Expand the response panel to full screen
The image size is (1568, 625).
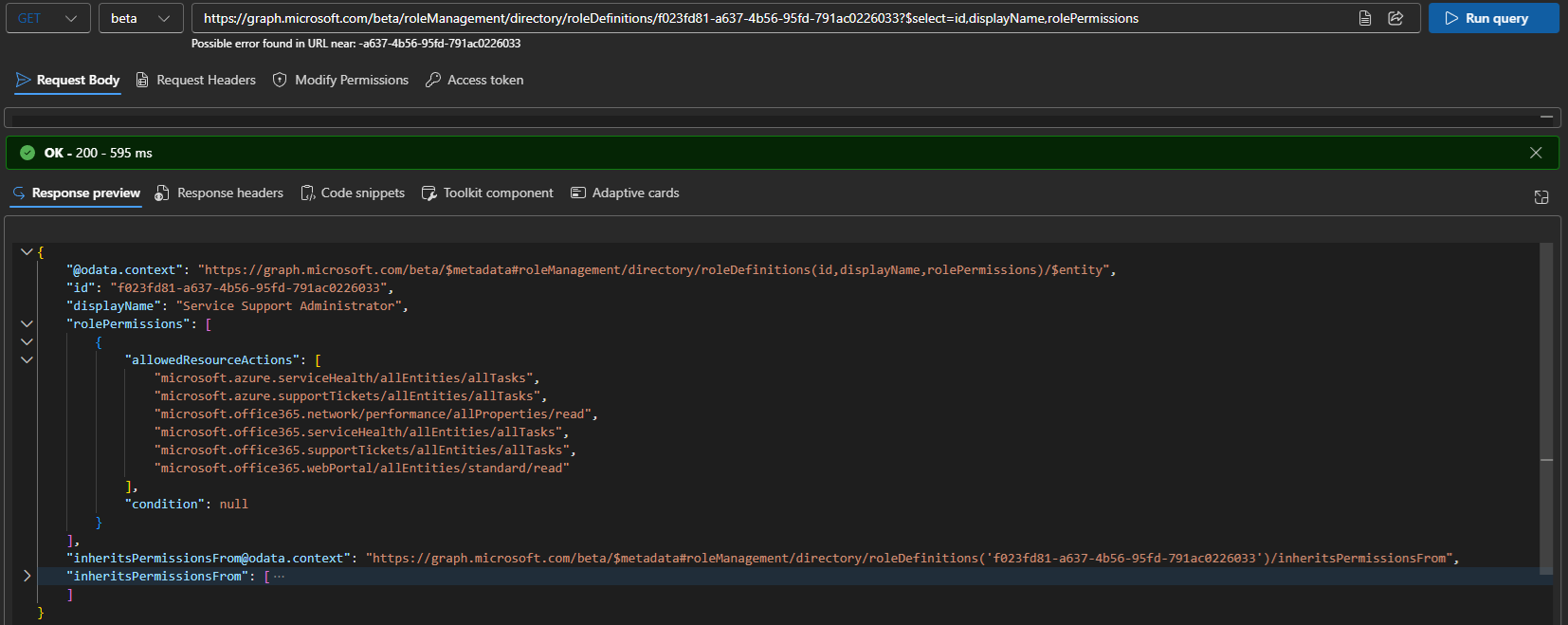point(1541,197)
